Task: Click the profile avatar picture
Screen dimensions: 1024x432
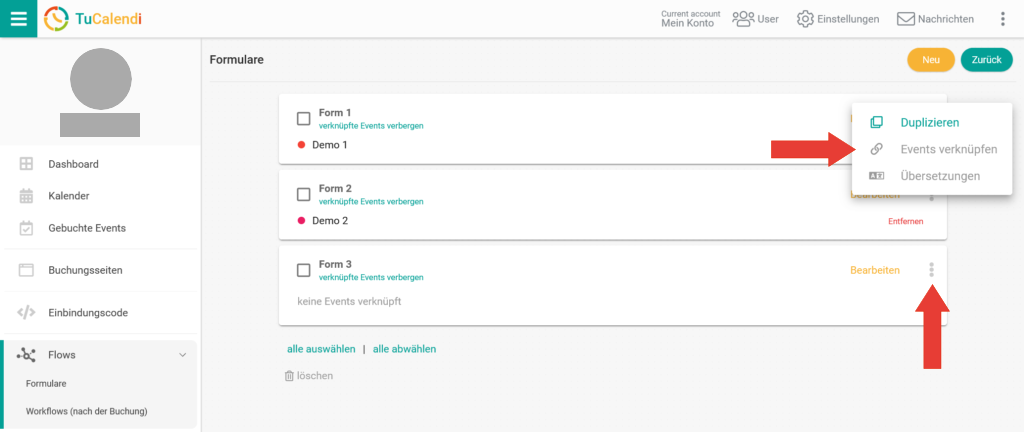Action: coord(100,81)
